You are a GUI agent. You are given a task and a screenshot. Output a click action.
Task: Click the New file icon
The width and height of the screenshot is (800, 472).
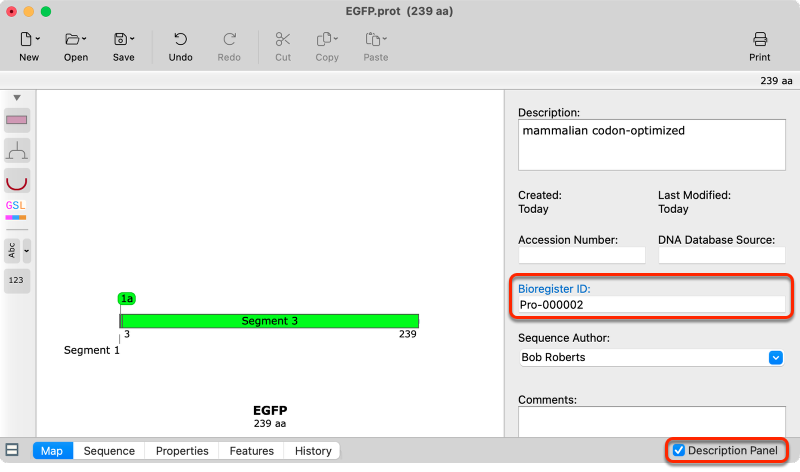point(26,39)
